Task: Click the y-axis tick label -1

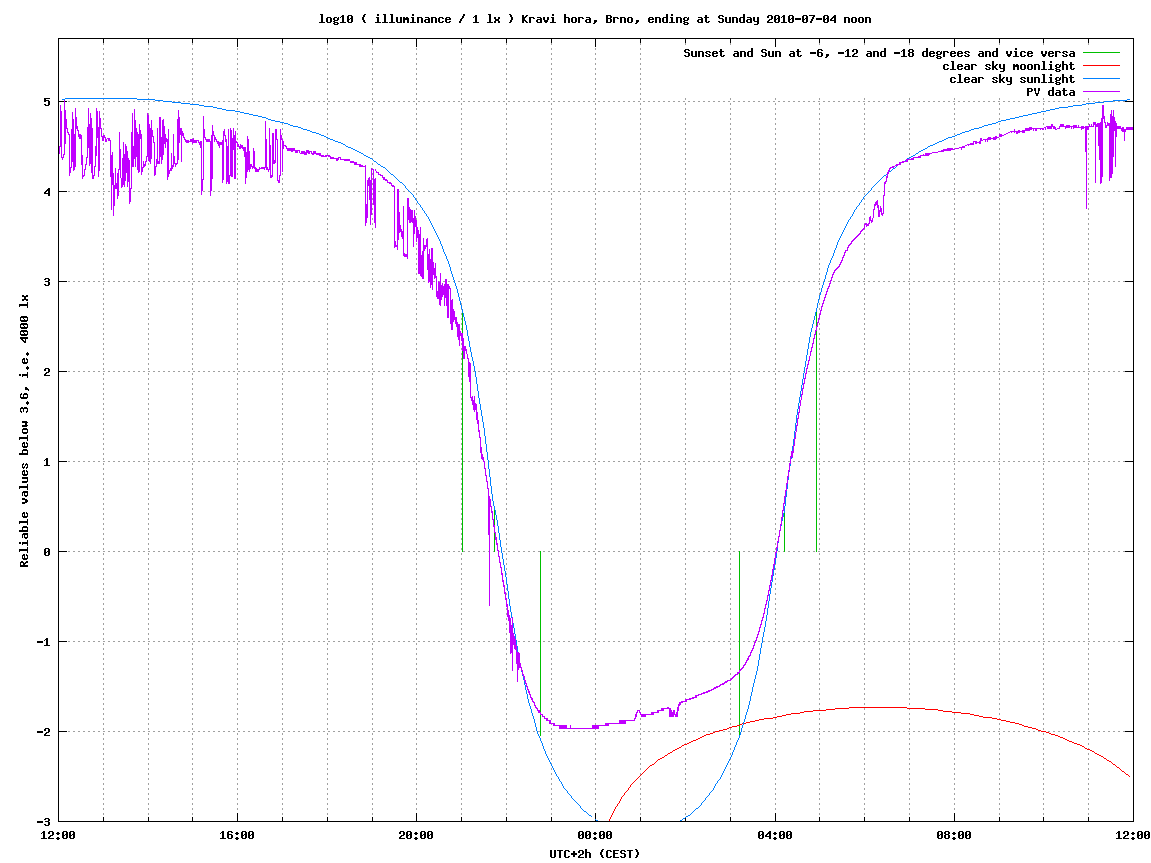Action: pyautogui.click(x=44, y=642)
